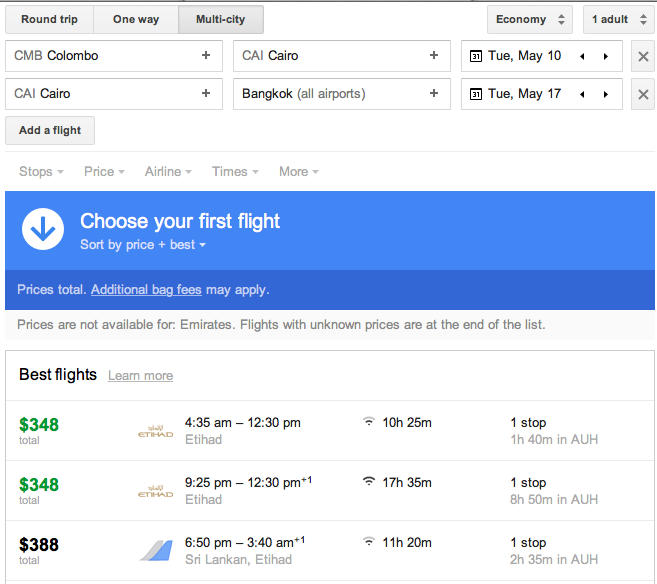Select the Multi-city option
This screenshot has width=657, height=584.
[x=221, y=19]
